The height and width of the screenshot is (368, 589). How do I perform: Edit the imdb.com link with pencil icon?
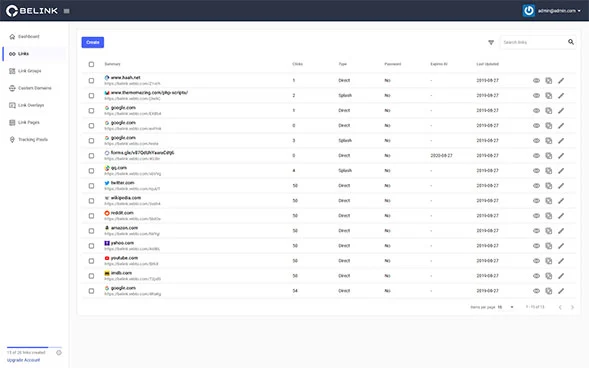click(x=561, y=276)
